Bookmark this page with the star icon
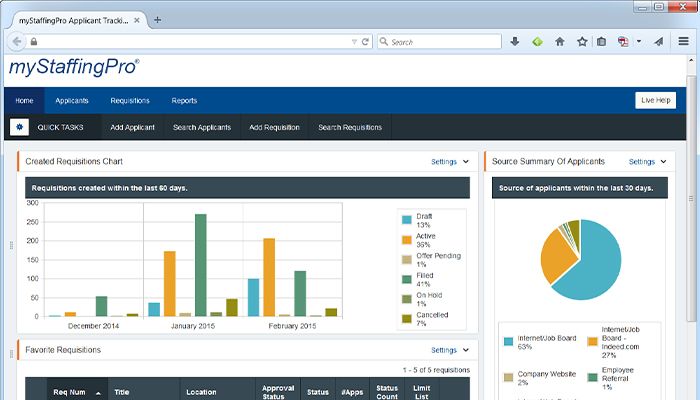 [582, 42]
